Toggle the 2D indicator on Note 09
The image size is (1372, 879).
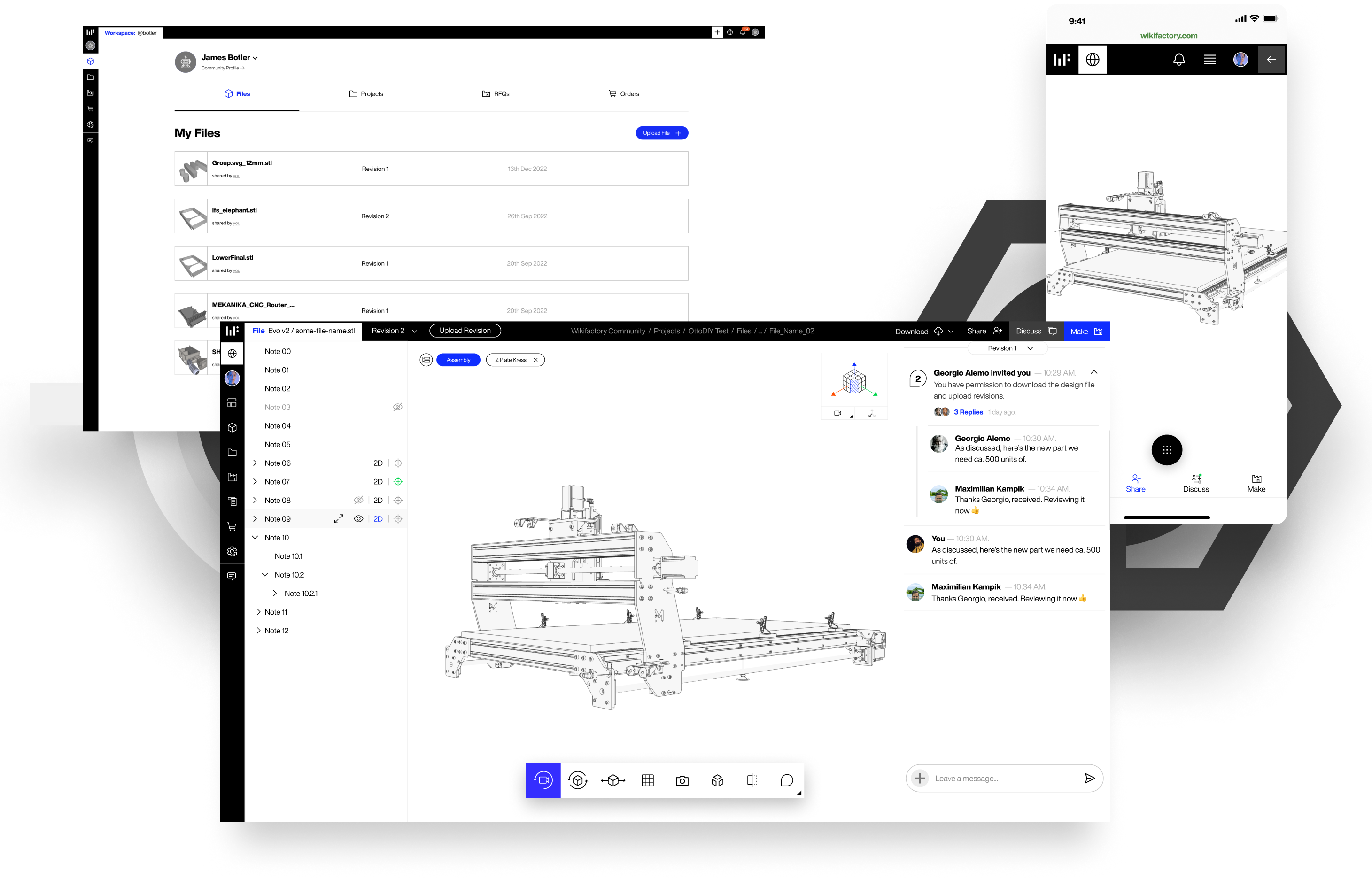378,519
